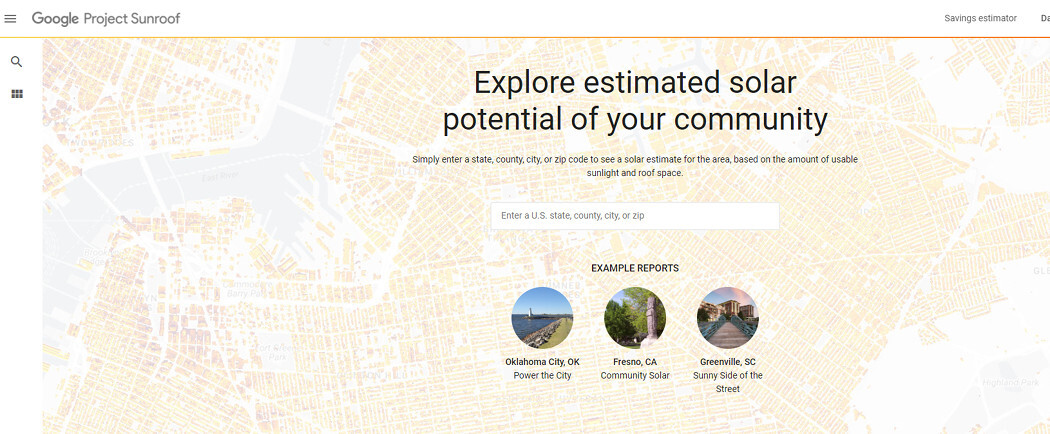Click the word Google in the header
Image resolution: width=1050 pixels, height=434 pixels.
click(x=55, y=19)
